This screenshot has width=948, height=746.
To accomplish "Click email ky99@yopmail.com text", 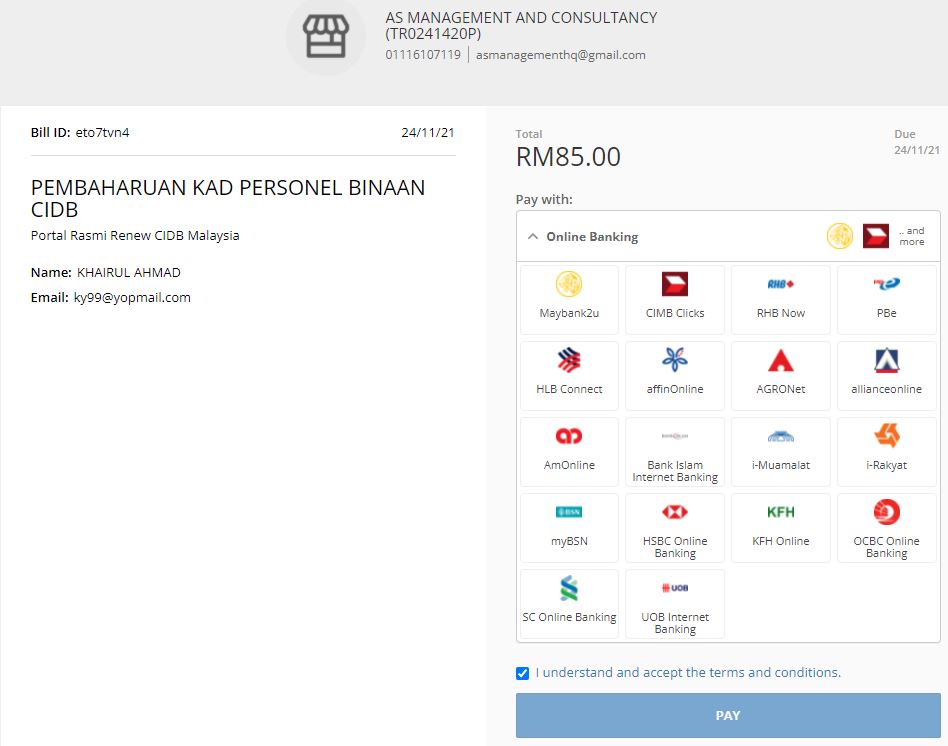I will 132,297.
